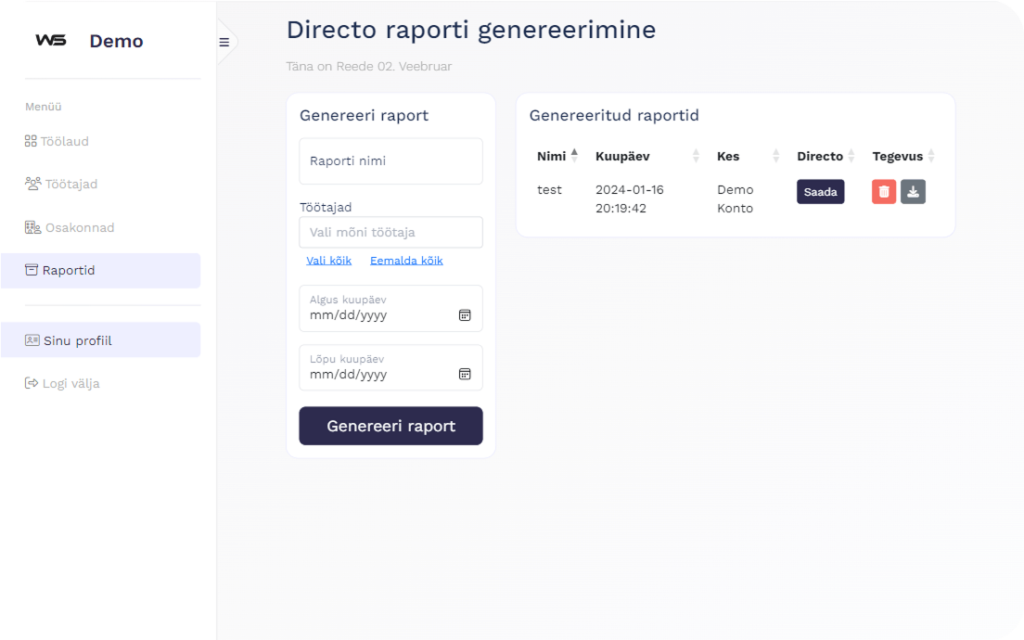Sort table by Nimi column arrow
Viewport: 1024px width, 640px height.
point(574,155)
